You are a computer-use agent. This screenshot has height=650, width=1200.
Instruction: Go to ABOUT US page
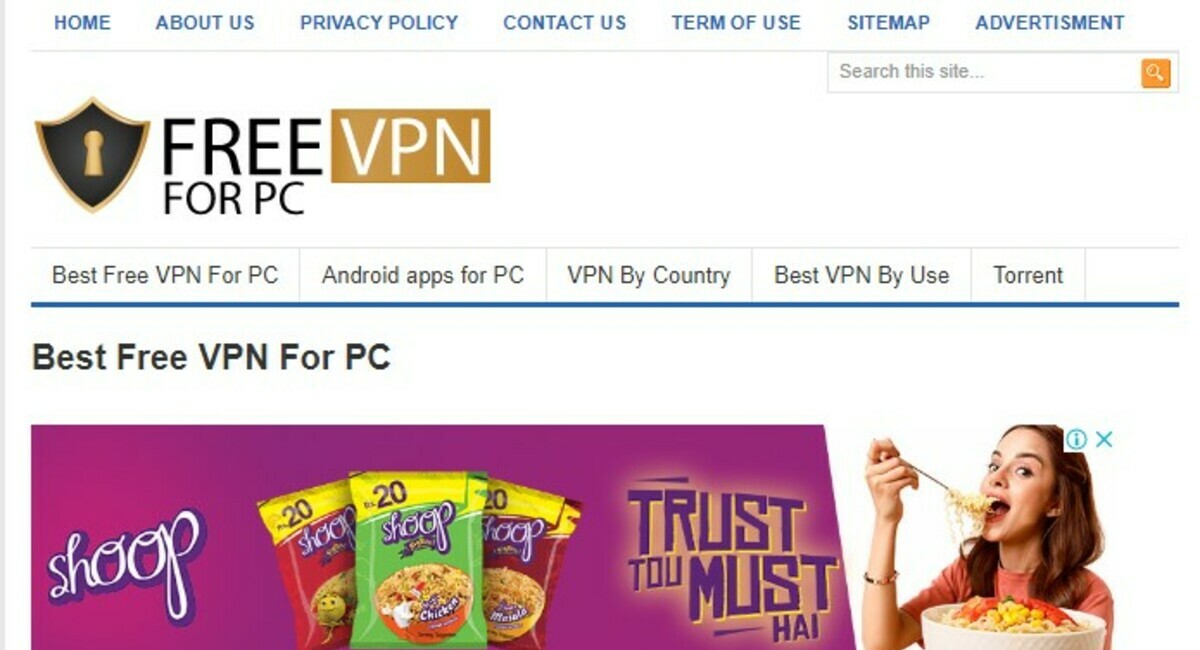(205, 22)
